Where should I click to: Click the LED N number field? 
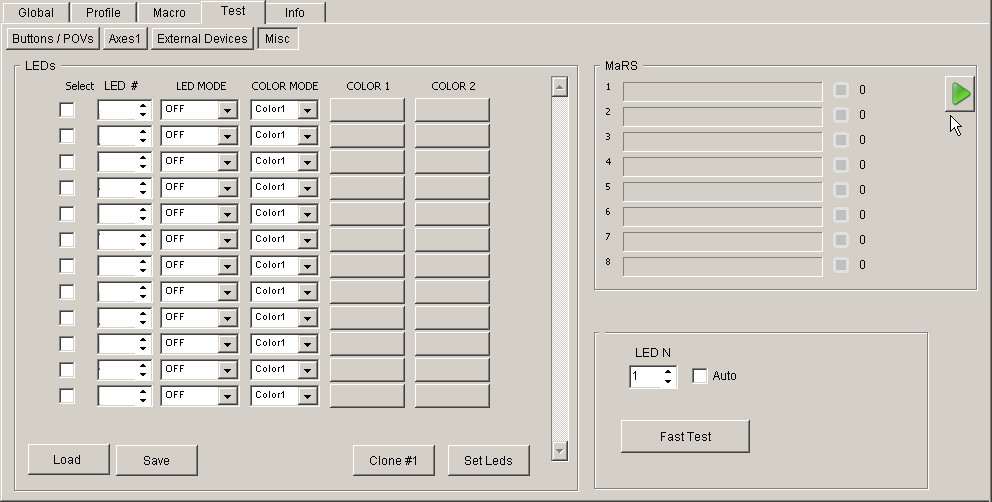[x=644, y=377]
